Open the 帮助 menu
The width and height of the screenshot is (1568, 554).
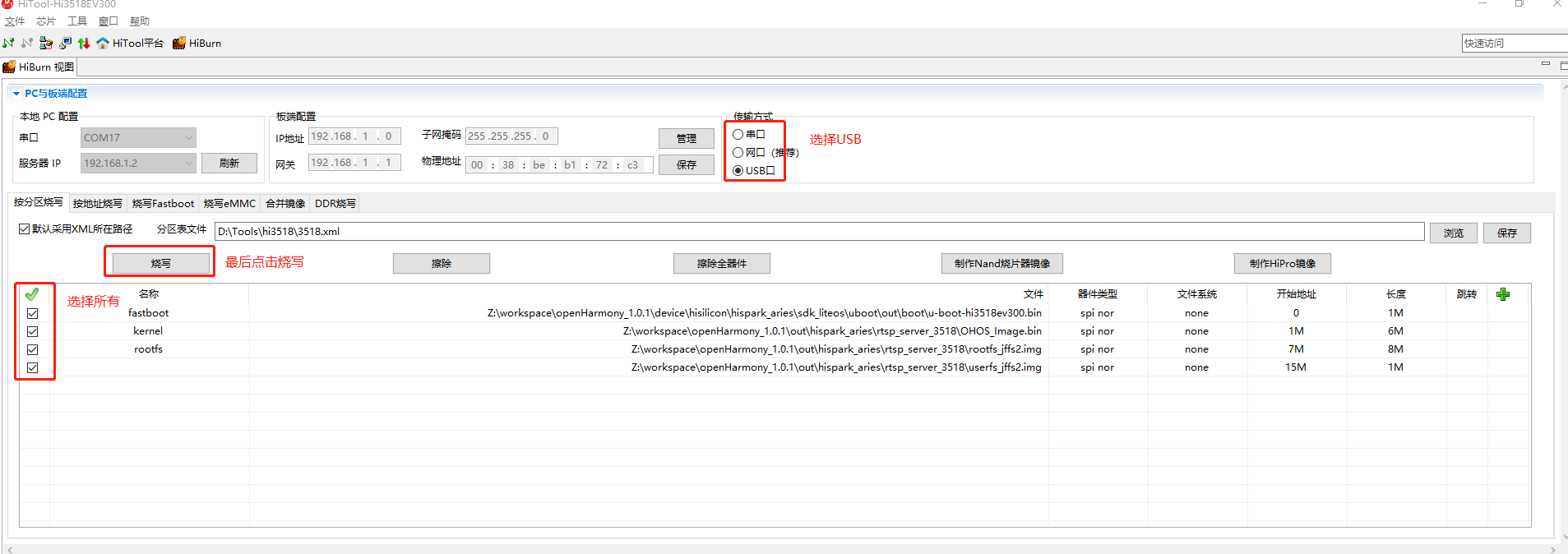pyautogui.click(x=140, y=21)
